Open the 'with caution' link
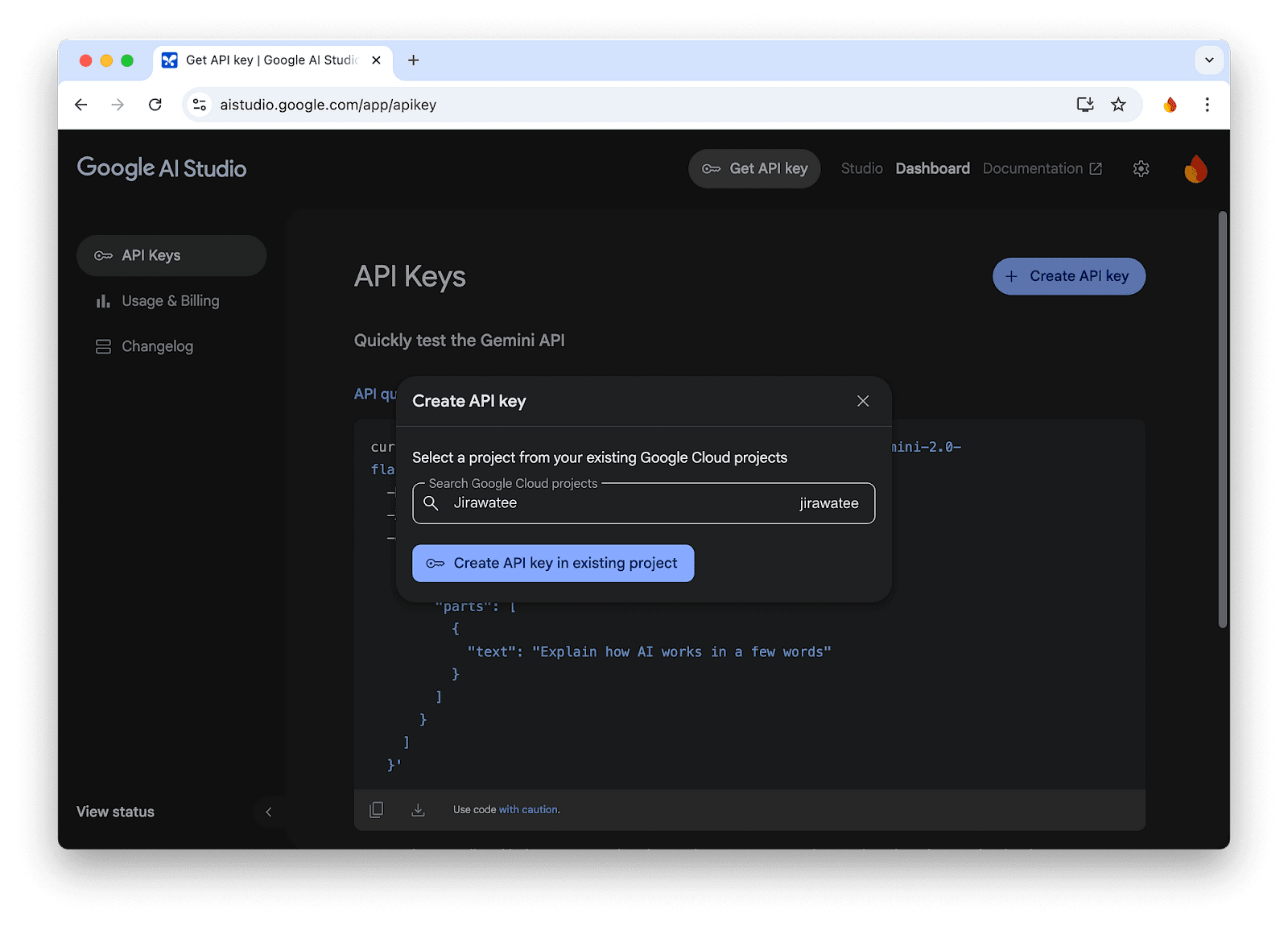The height and width of the screenshot is (926, 1288). pyautogui.click(x=528, y=810)
